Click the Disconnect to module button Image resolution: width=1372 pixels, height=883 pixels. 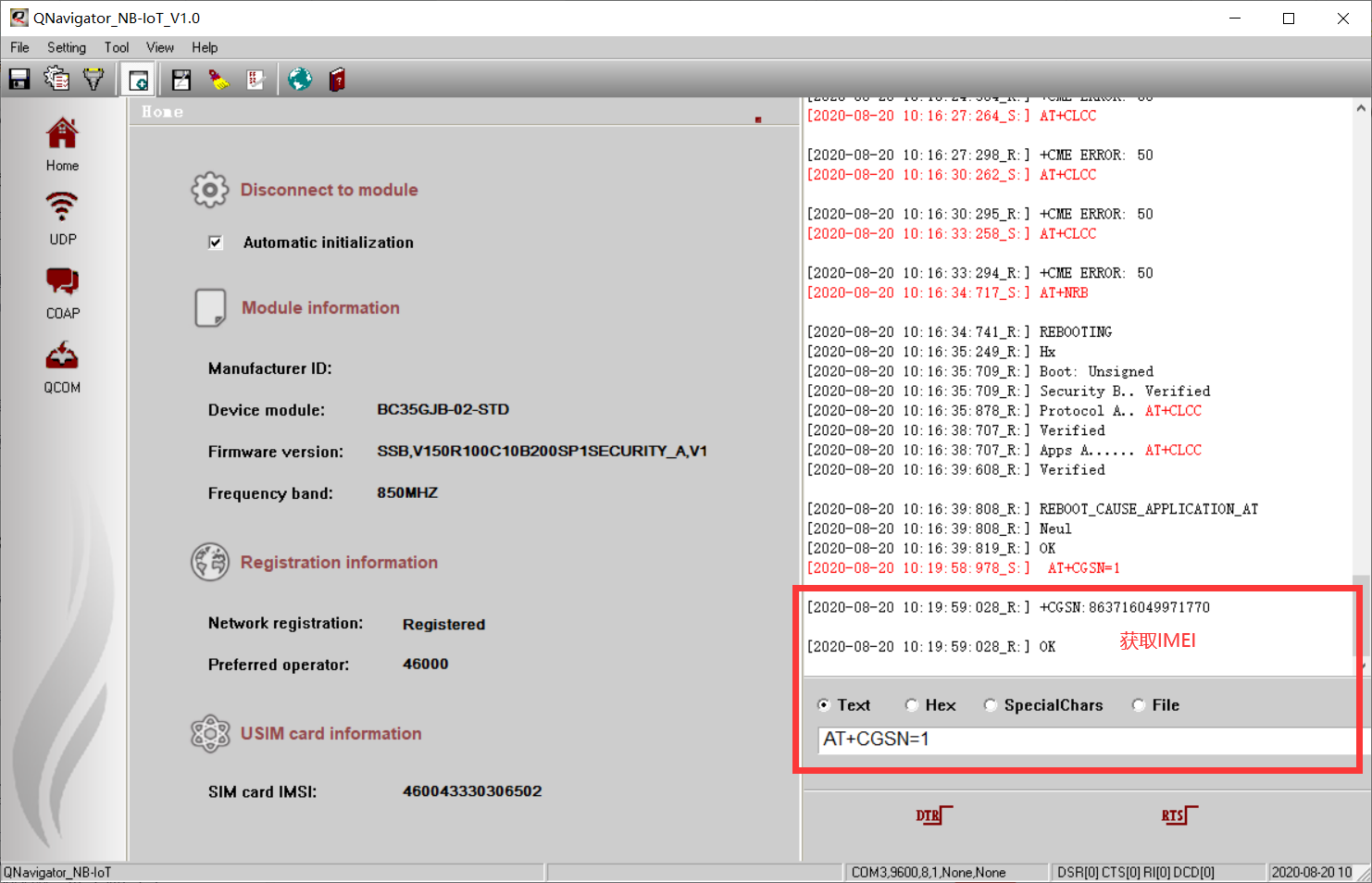coord(329,189)
